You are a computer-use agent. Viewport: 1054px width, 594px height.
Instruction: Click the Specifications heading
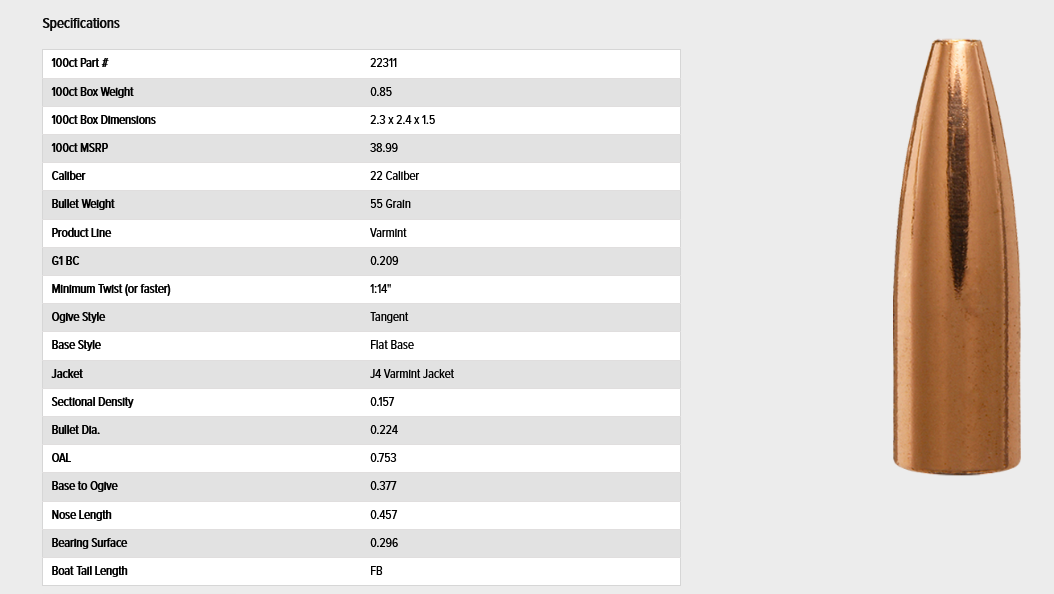click(x=81, y=24)
